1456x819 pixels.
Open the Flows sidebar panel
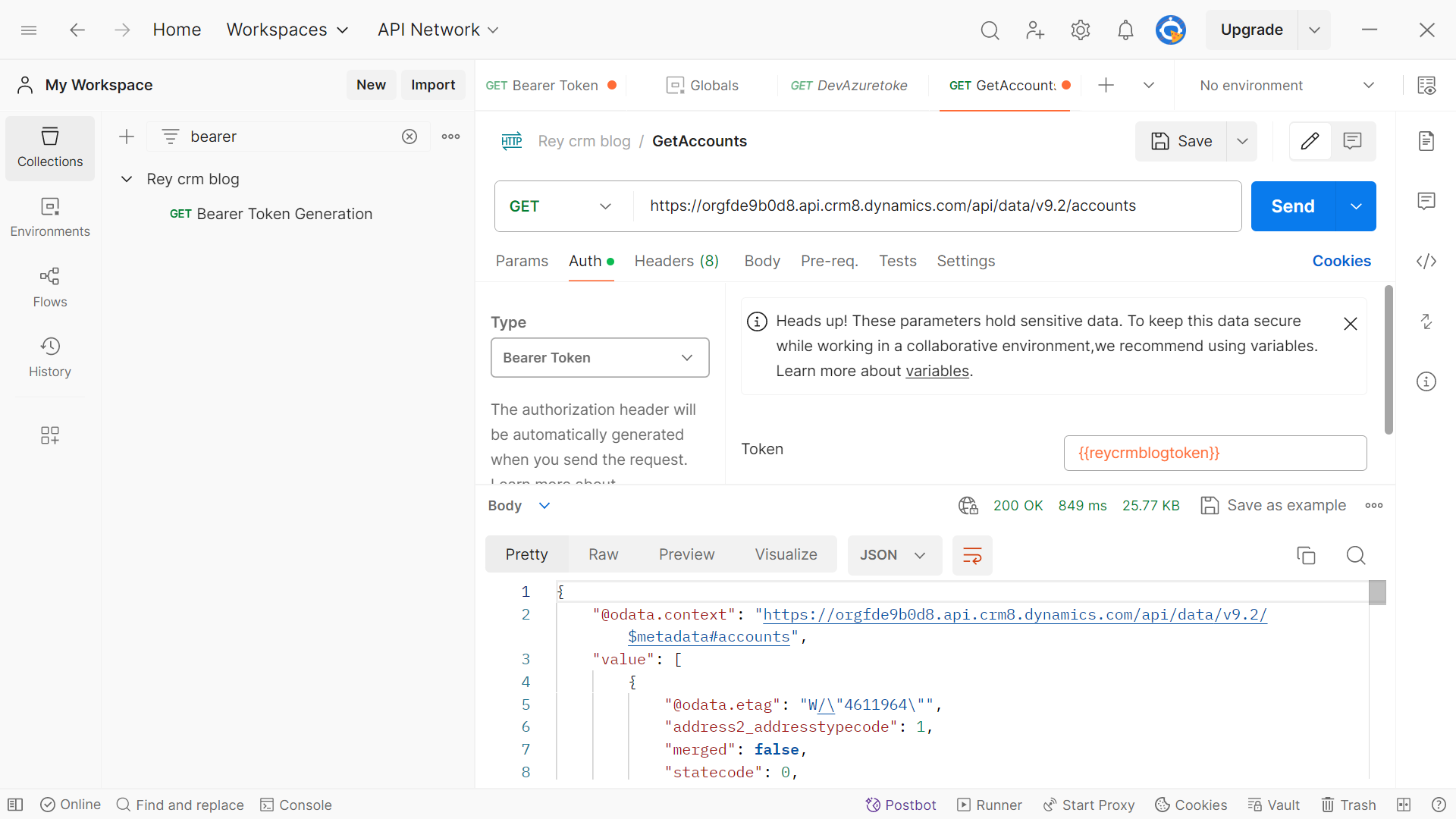[50, 287]
